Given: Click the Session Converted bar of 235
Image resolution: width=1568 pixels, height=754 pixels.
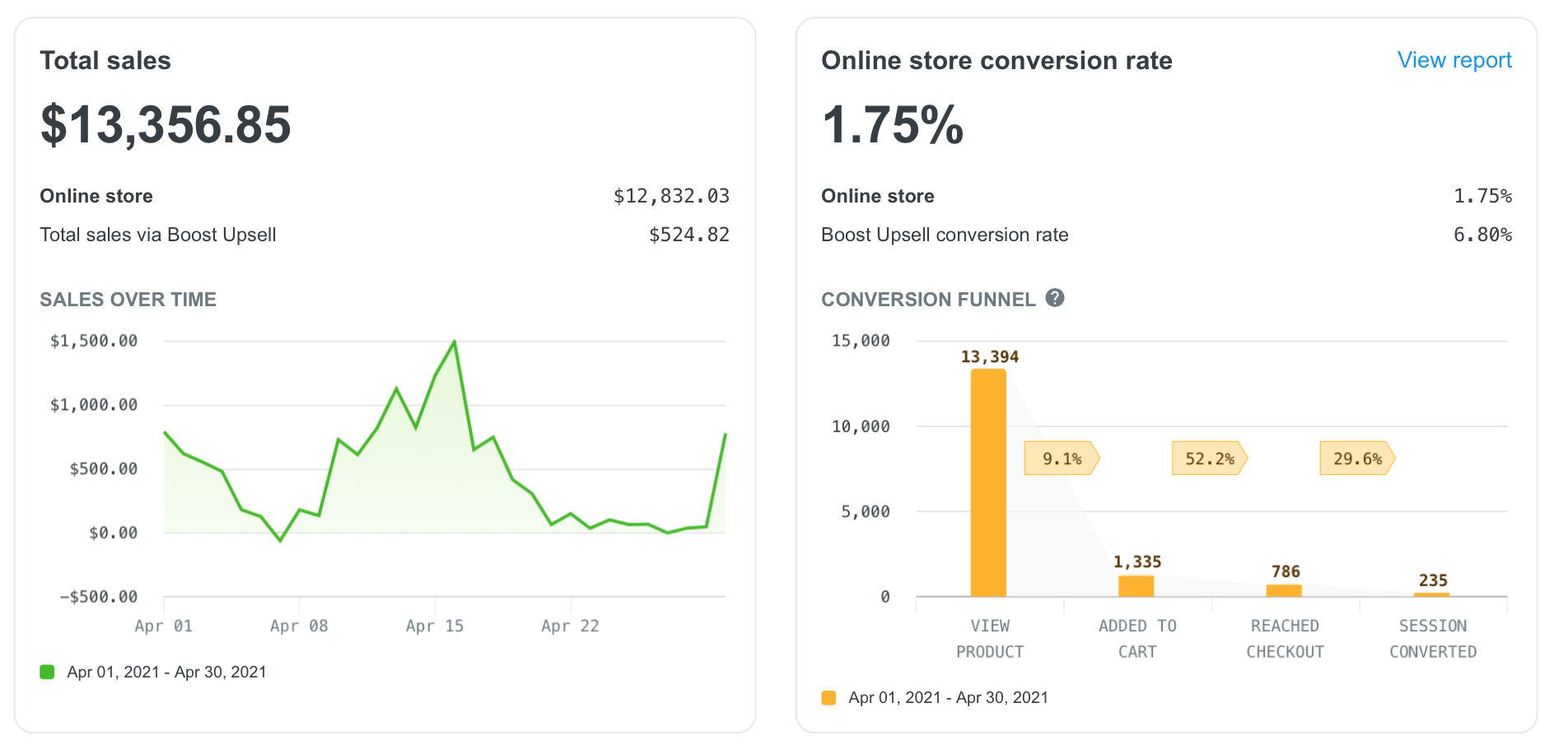Looking at the screenshot, I should [1432, 594].
